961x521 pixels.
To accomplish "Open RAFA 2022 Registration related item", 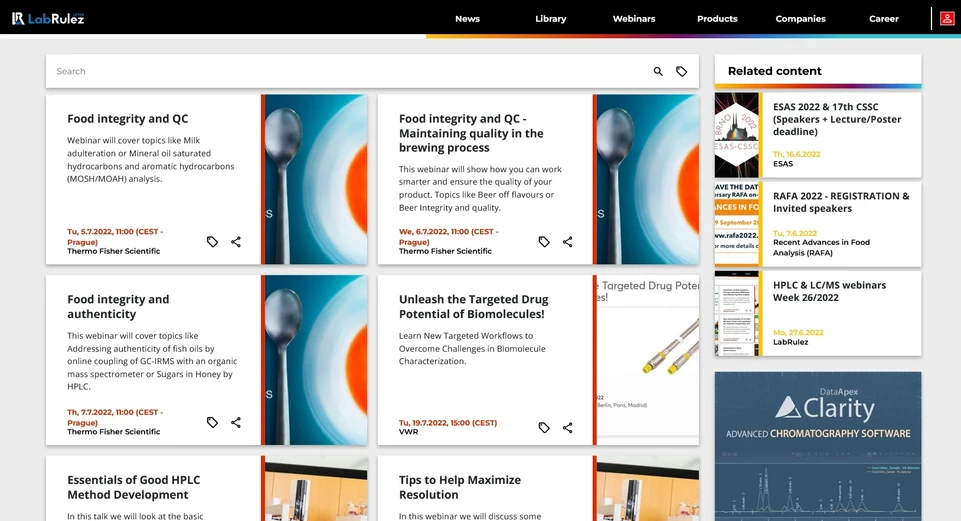I will (x=841, y=202).
